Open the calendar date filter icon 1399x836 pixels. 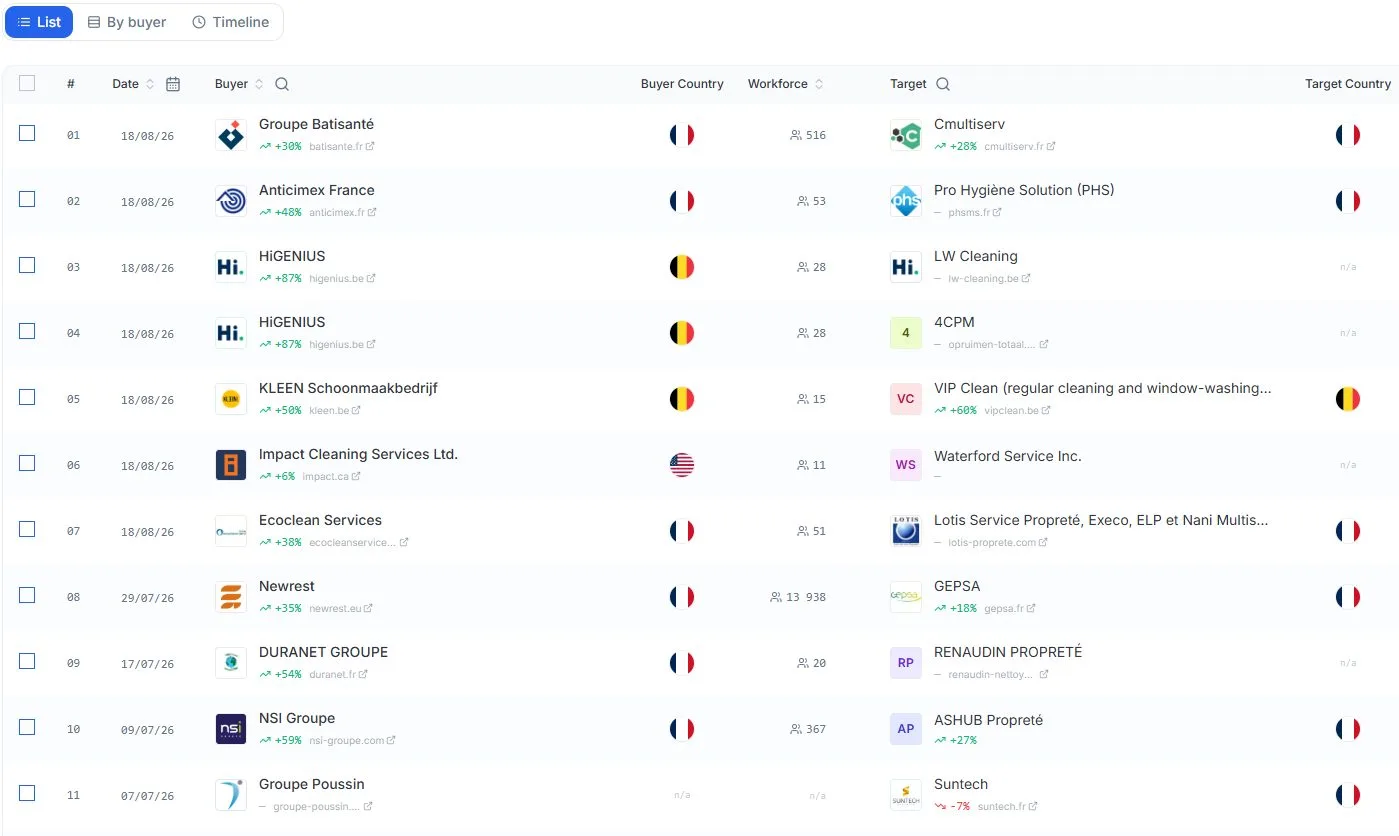pos(173,84)
